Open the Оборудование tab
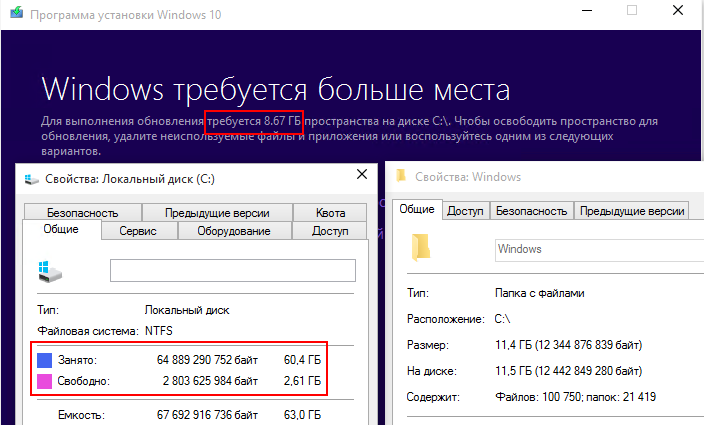This screenshot has width=704, height=425. pyautogui.click(x=233, y=231)
